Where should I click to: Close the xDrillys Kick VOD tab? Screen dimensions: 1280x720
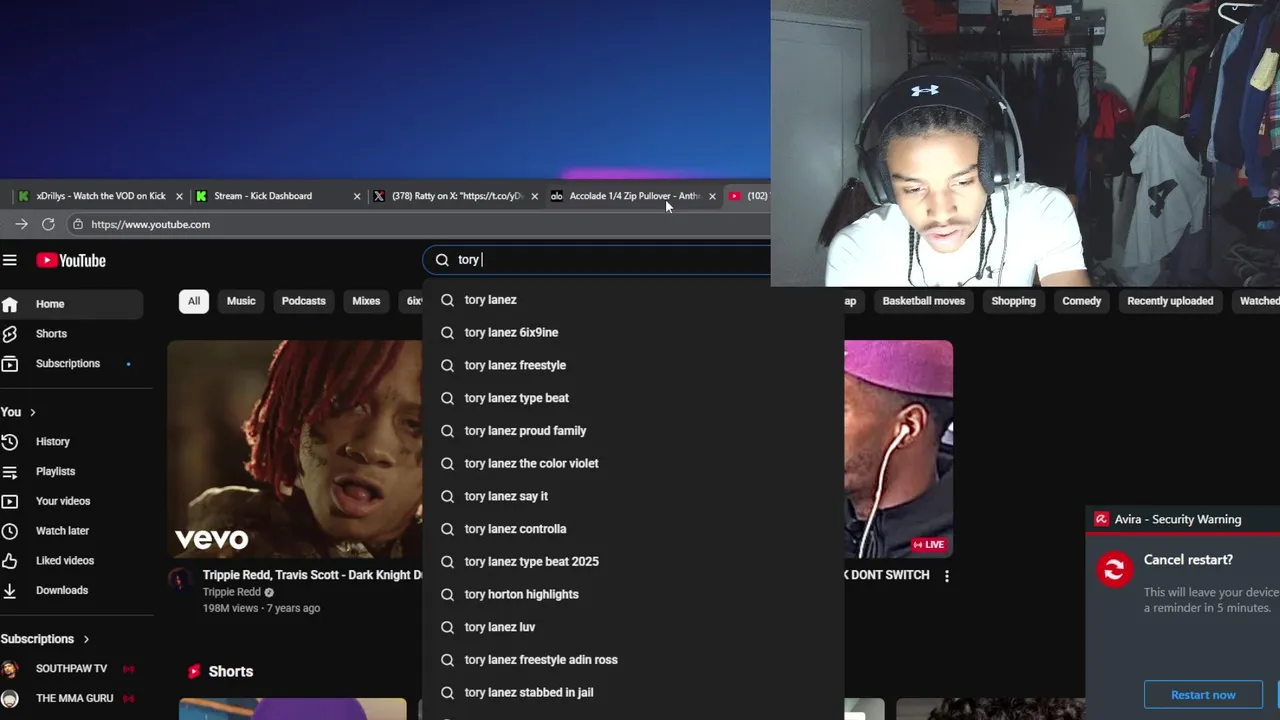tap(179, 196)
